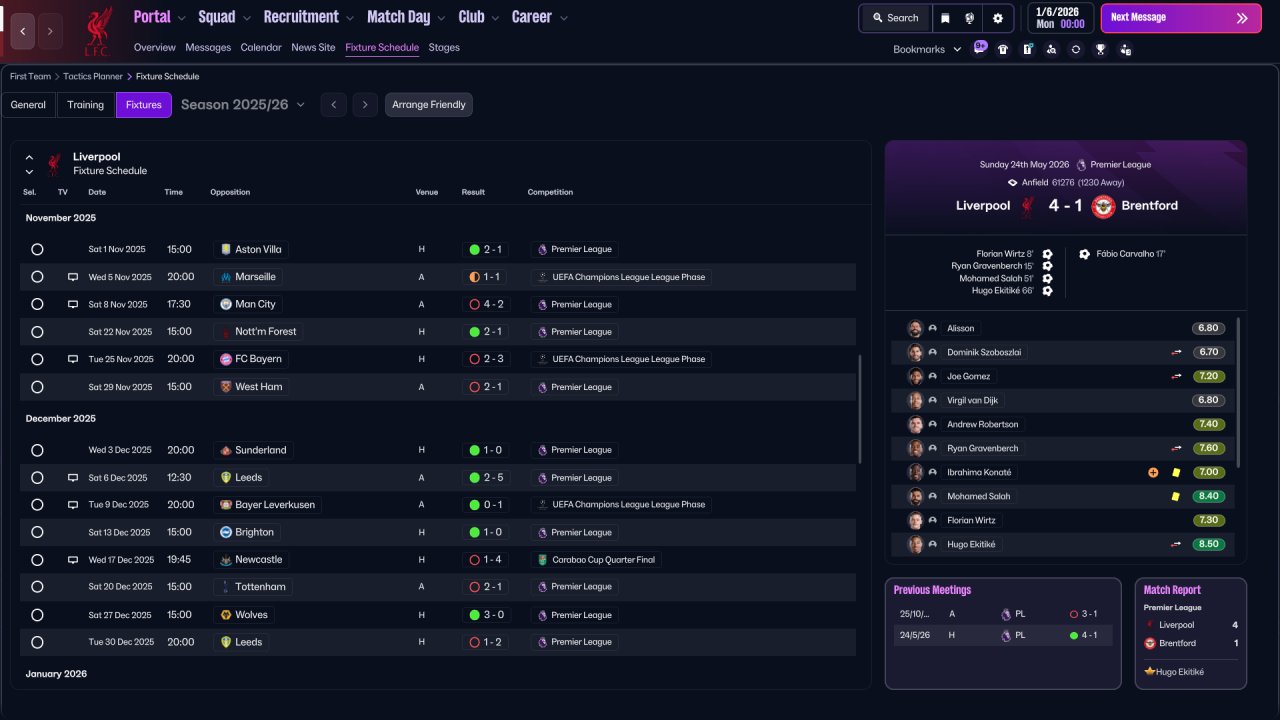Expand the Squad menu dropdown
1280x720 pixels.
(x=246, y=18)
